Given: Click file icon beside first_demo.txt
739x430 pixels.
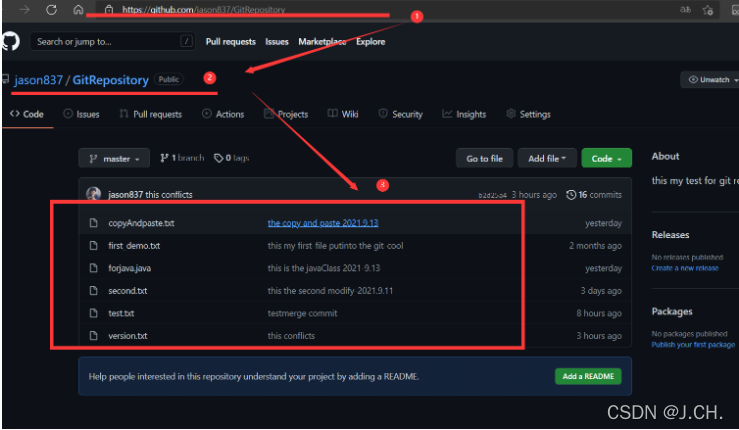Looking at the screenshot, I should (93, 245).
